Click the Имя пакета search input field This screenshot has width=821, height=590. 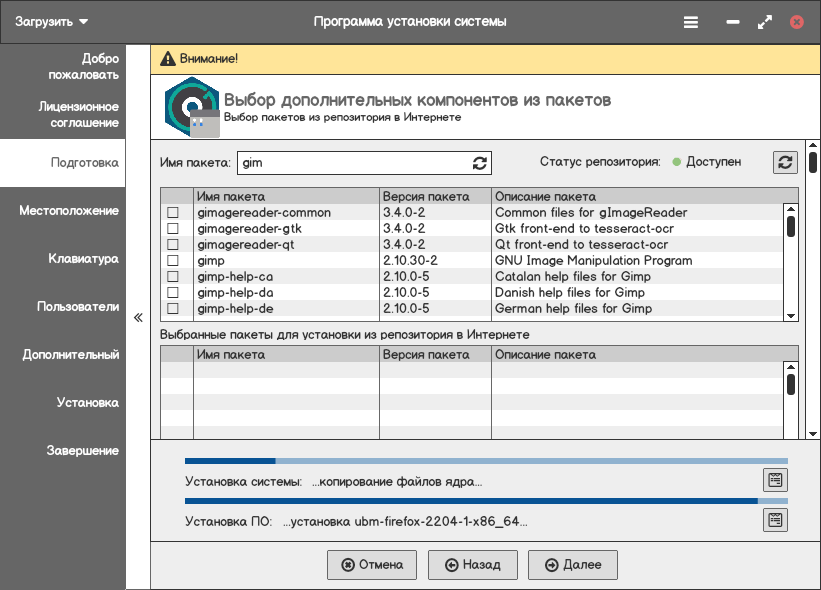point(350,163)
